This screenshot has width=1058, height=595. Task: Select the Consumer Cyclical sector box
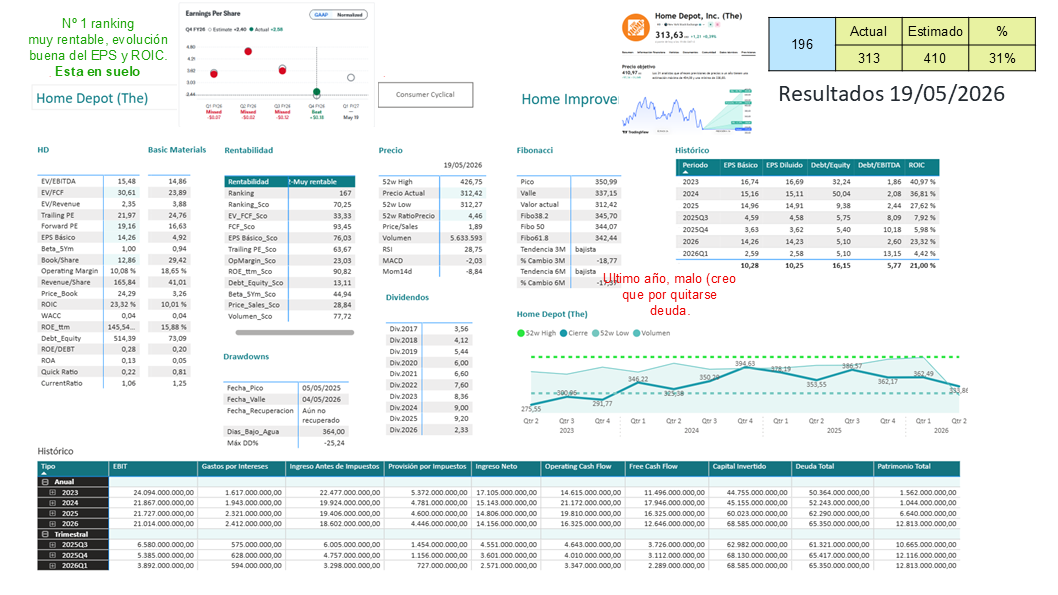(425, 94)
